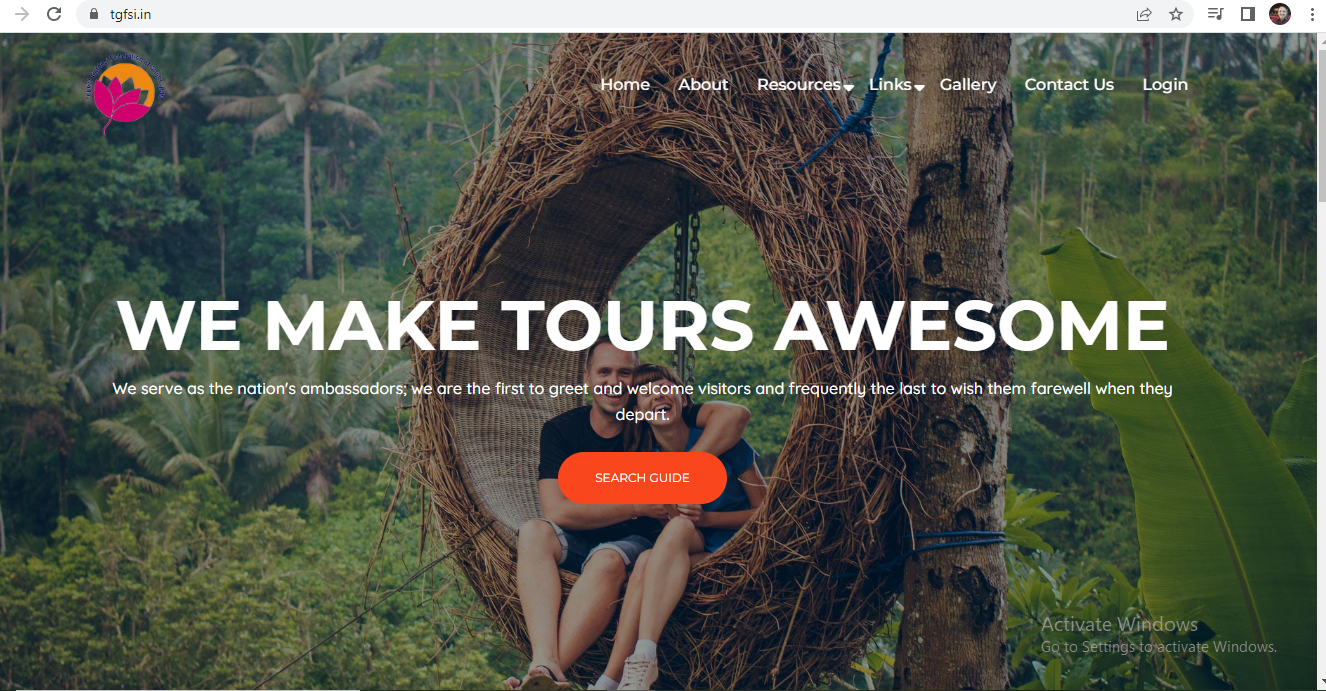1326x691 pixels.
Task: Reload the page with the refresh icon
Action: [54, 14]
